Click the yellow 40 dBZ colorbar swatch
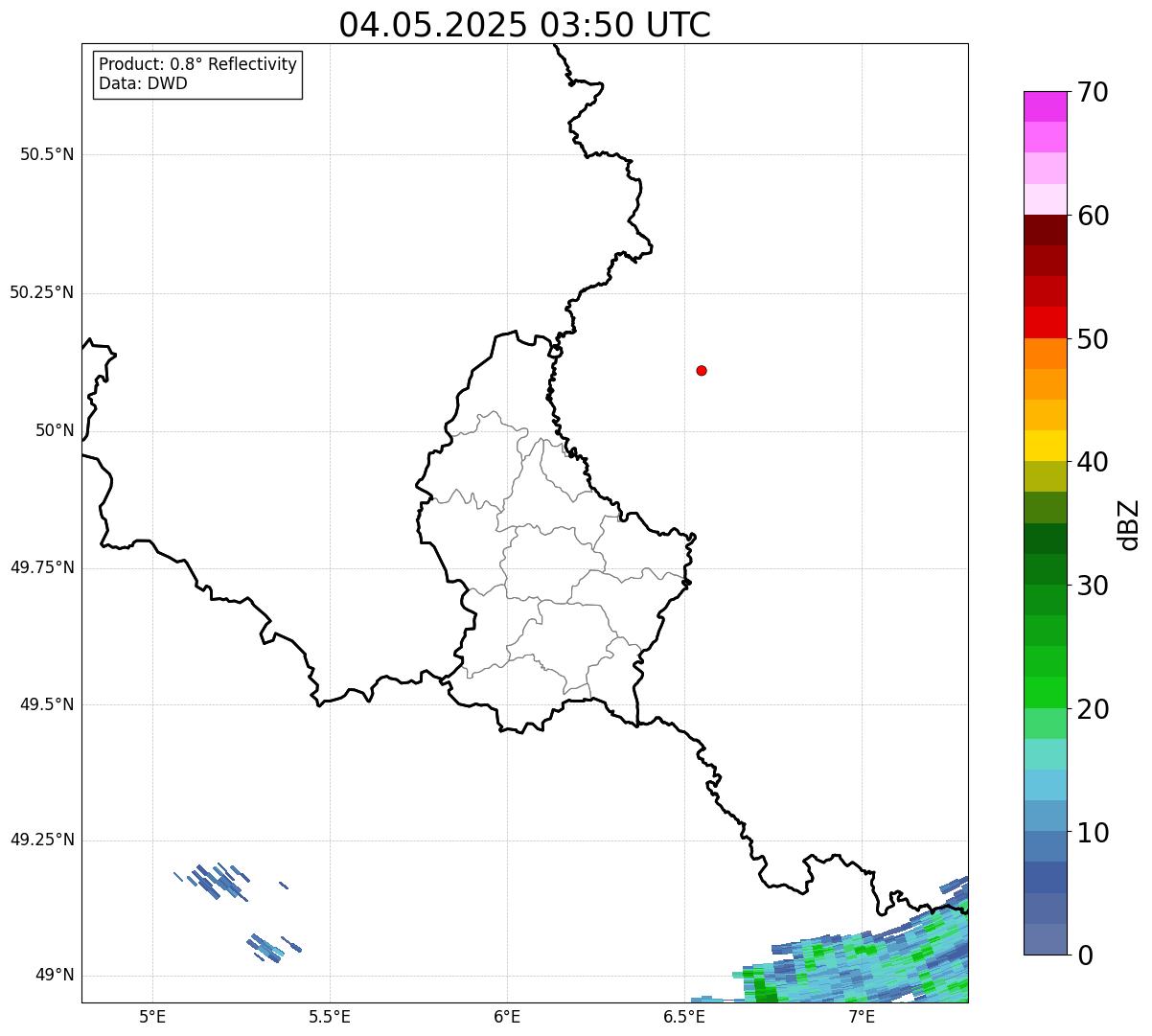 [1045, 447]
